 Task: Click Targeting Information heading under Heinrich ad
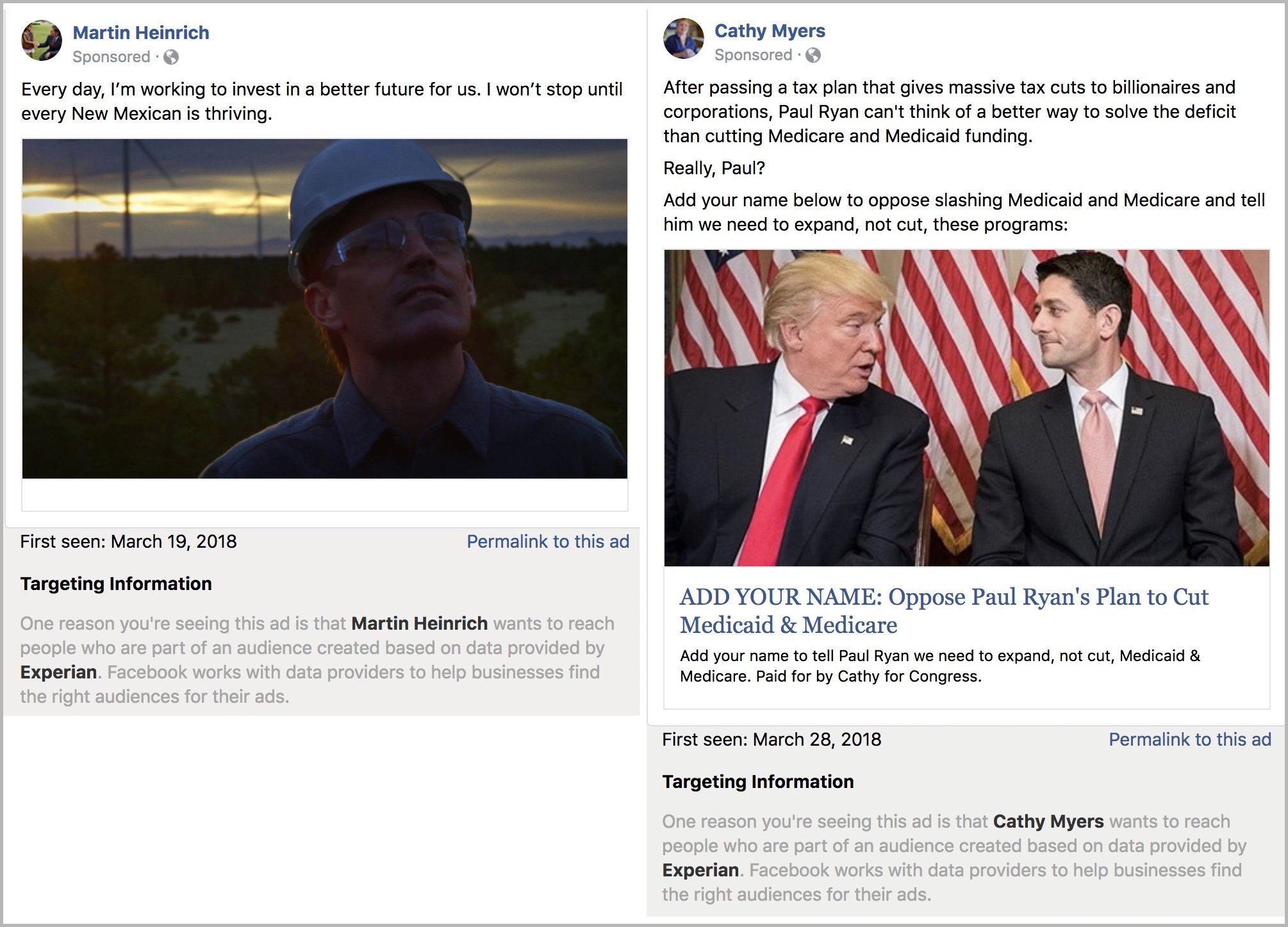coord(116,584)
